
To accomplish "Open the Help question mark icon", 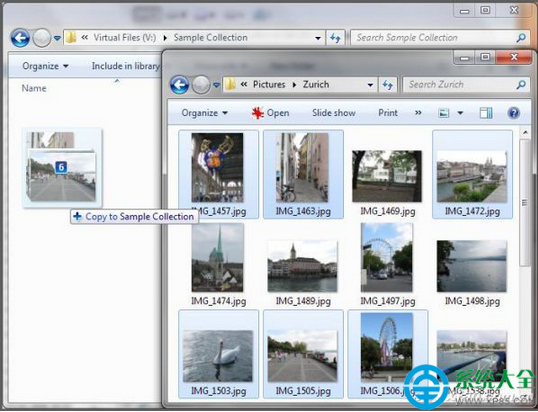I will point(514,113).
